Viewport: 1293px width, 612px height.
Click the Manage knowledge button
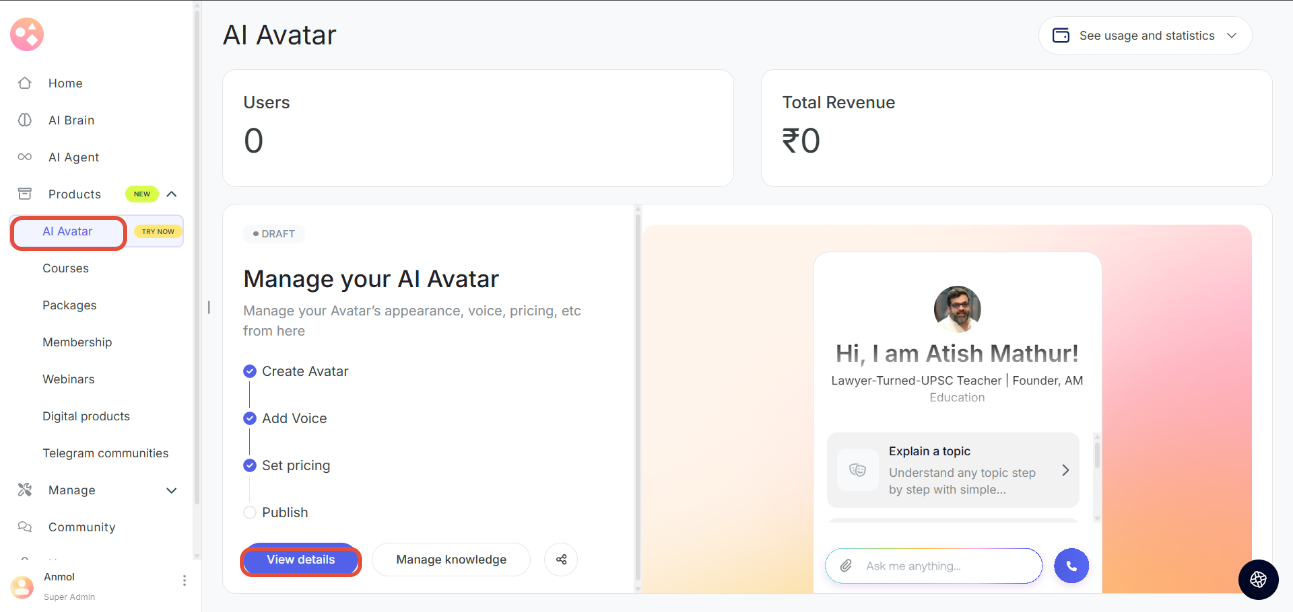pyautogui.click(x=451, y=559)
